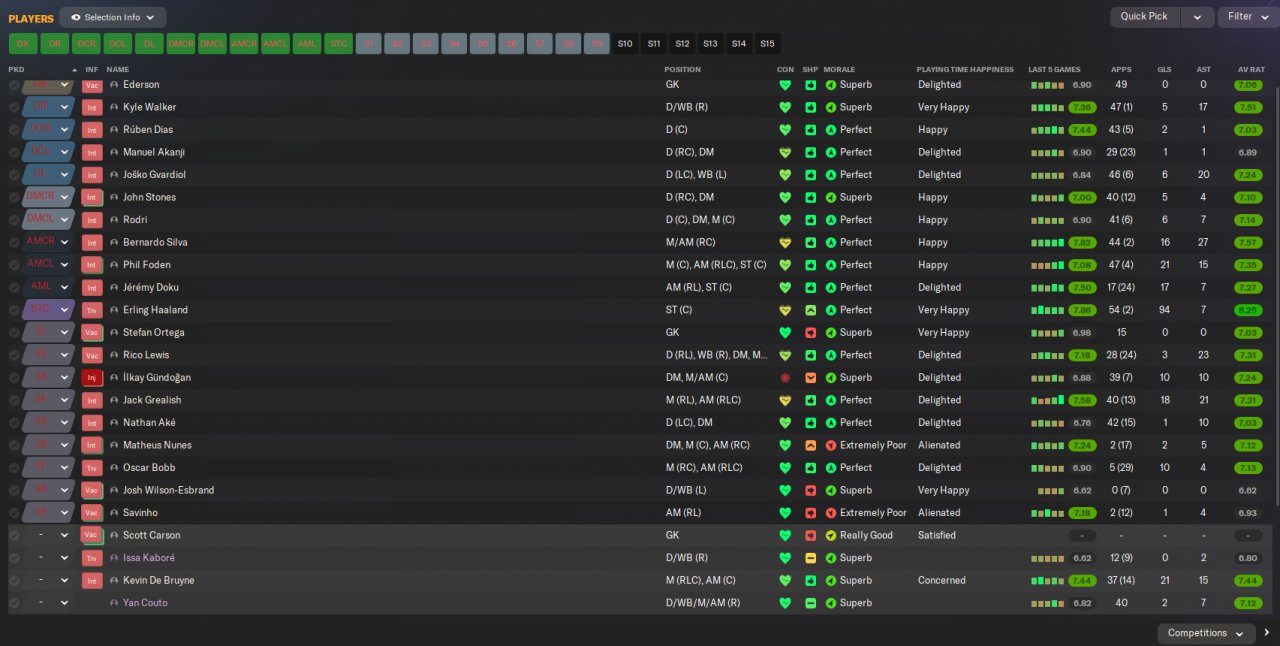Tick the selection circle for Phil Foden
The width and height of the screenshot is (1280, 646).
click(14, 265)
